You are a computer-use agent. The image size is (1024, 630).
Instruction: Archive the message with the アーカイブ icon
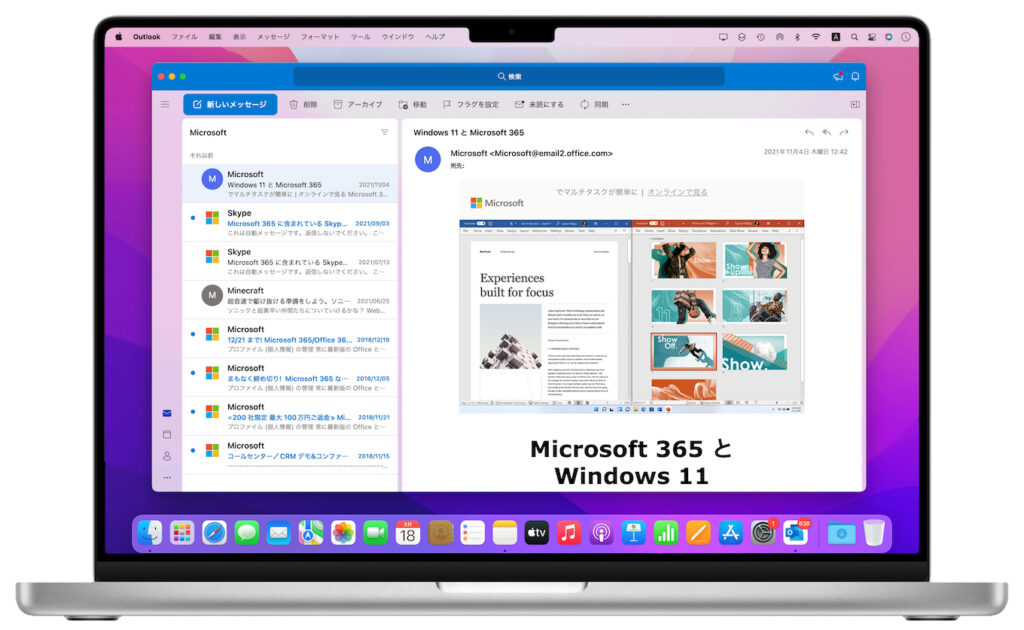click(338, 104)
